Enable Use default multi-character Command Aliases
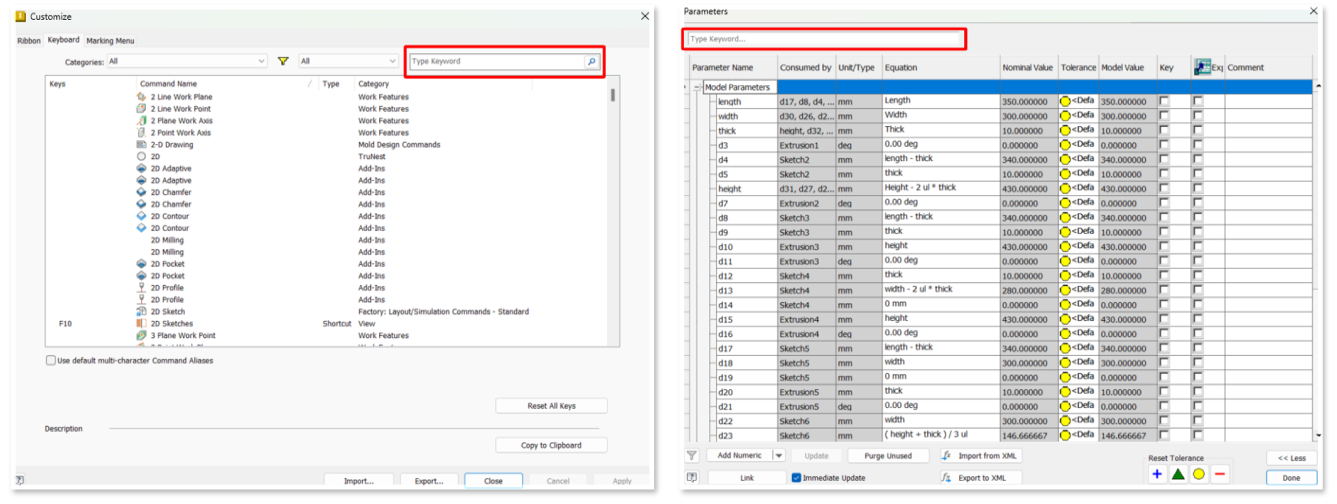The width and height of the screenshot is (1337, 504). click(x=51, y=361)
